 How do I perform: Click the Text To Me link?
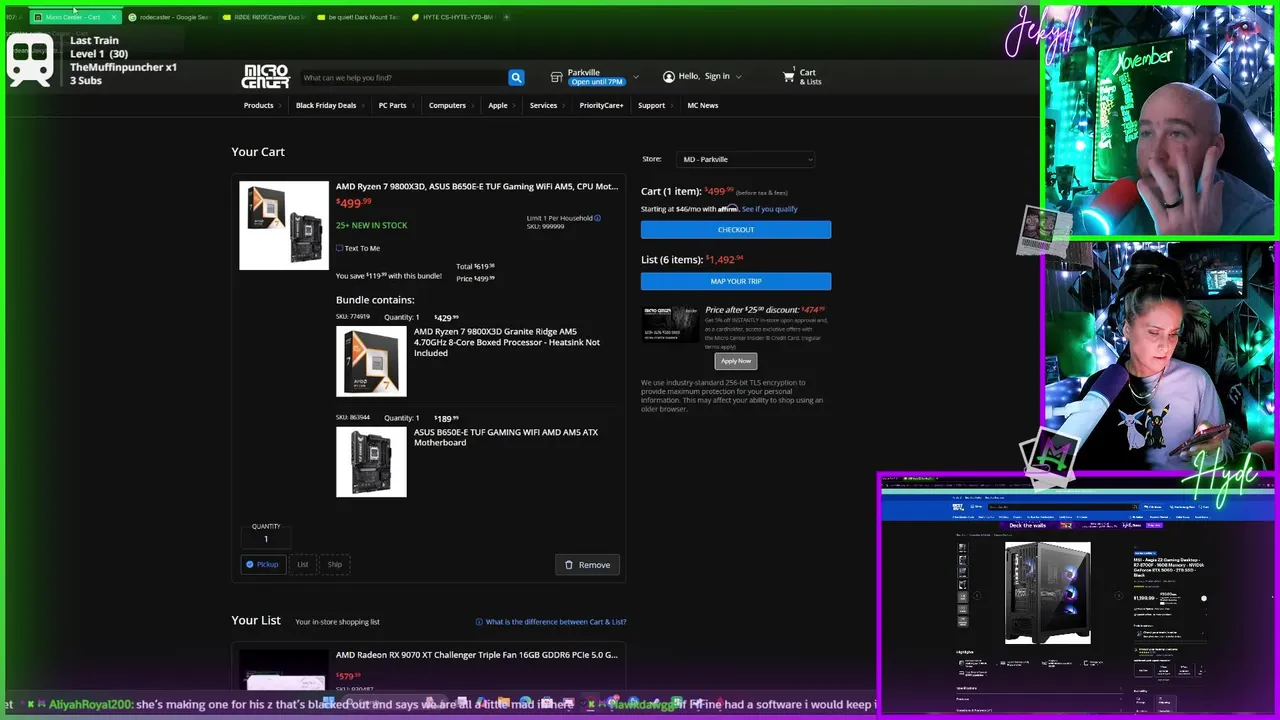tap(362, 248)
